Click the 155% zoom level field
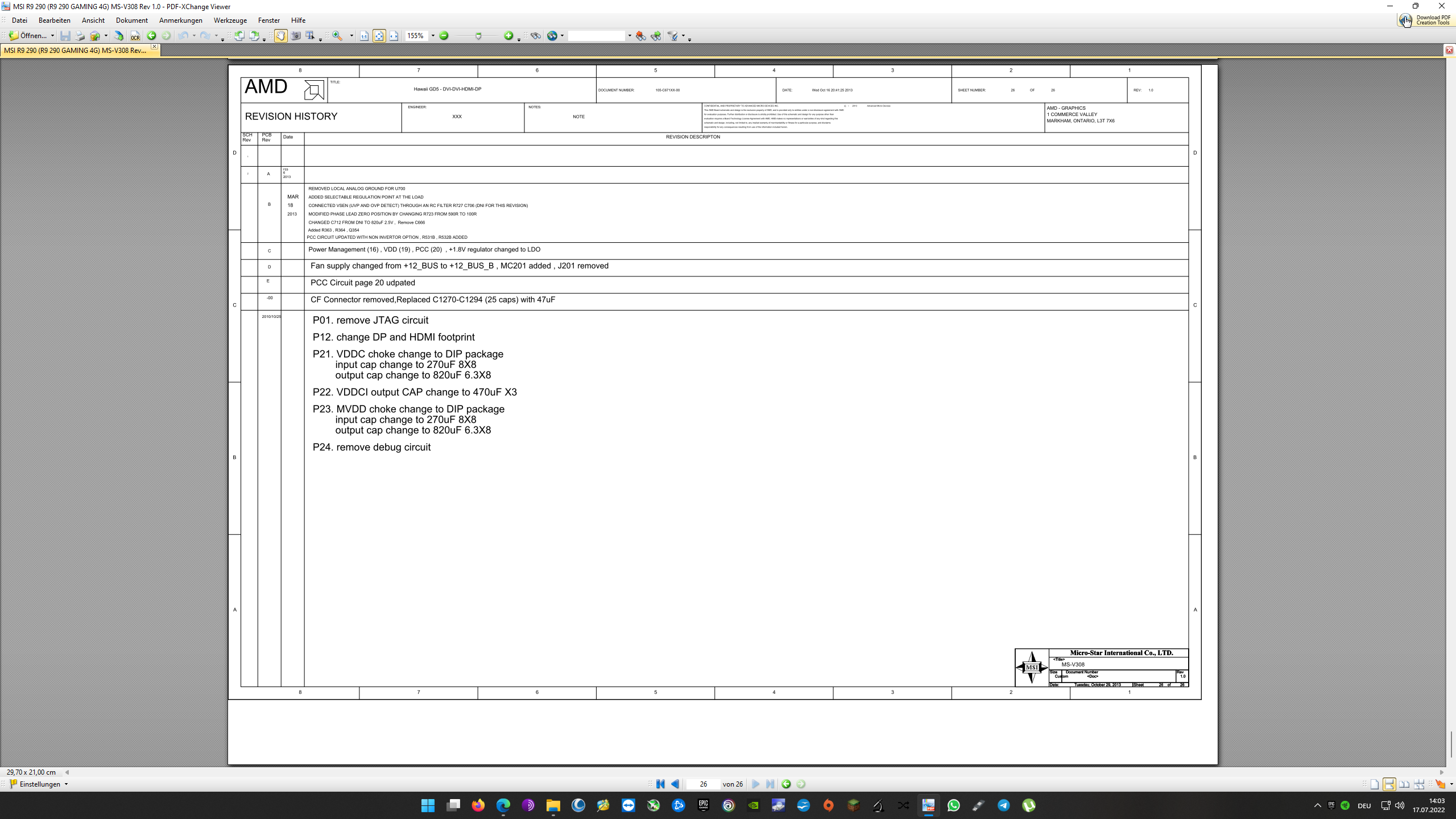The height and width of the screenshot is (819, 1456). tap(416, 36)
